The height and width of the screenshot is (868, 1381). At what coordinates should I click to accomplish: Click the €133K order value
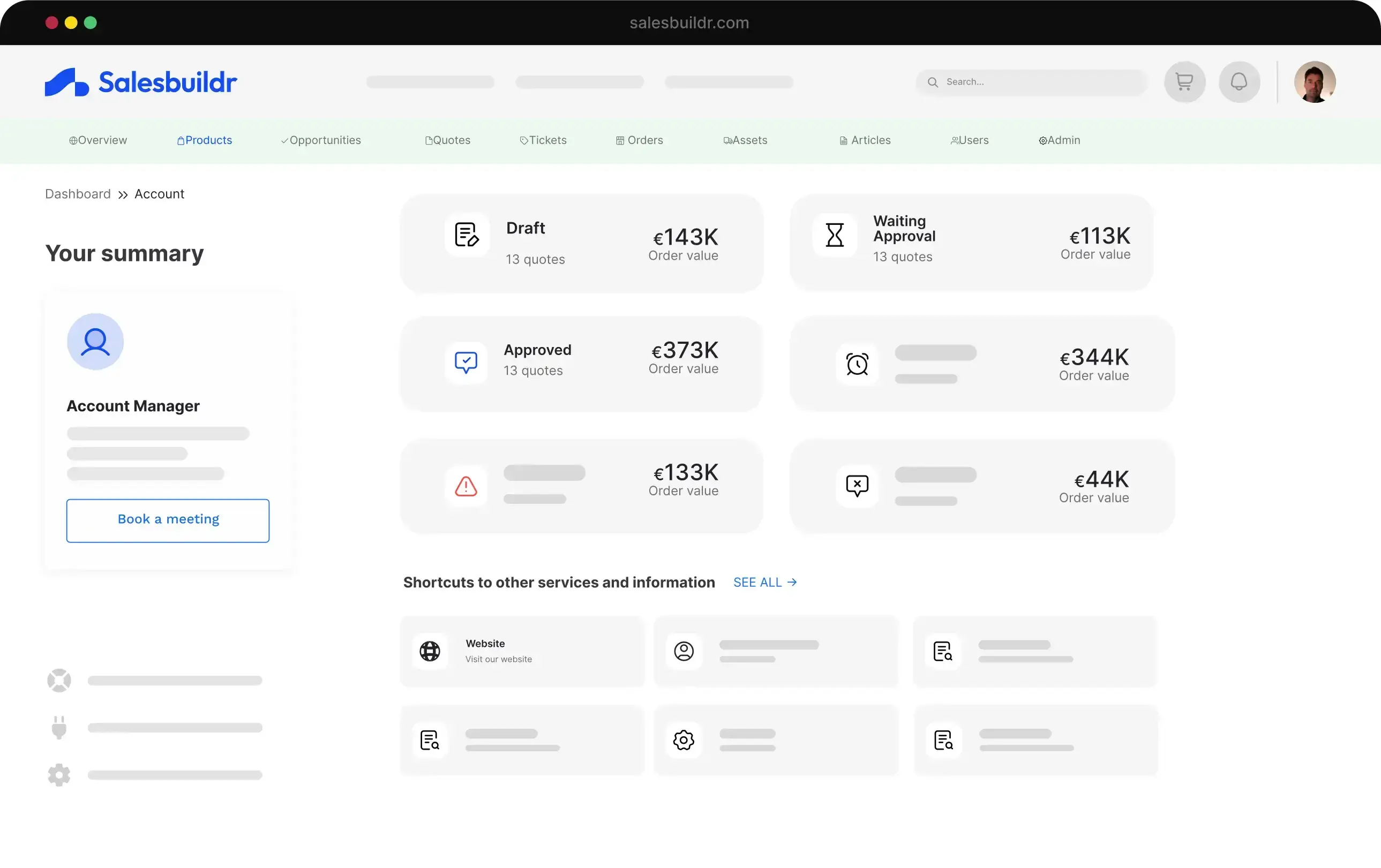[685, 472]
